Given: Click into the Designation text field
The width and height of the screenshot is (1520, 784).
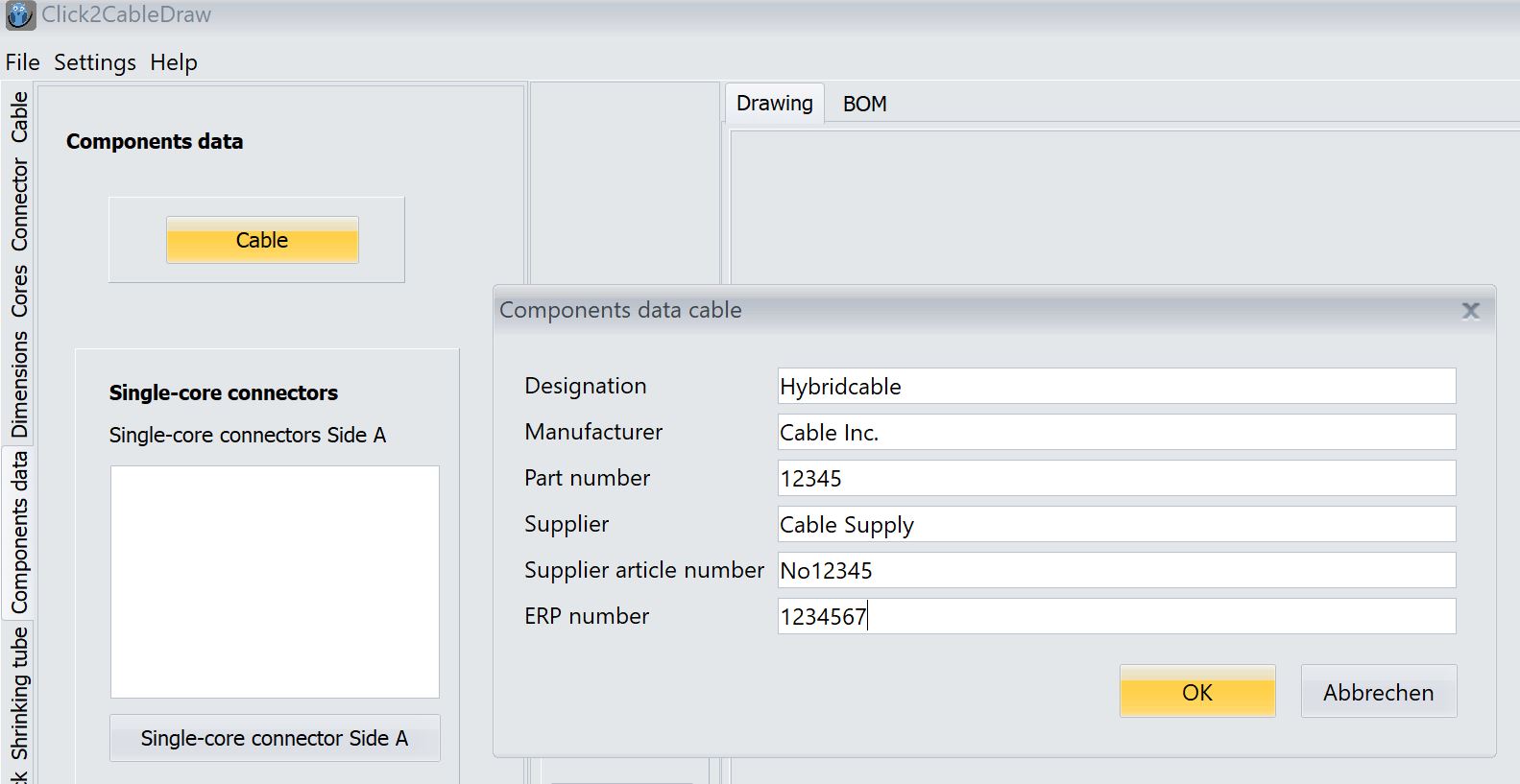Looking at the screenshot, I should click(x=1116, y=387).
